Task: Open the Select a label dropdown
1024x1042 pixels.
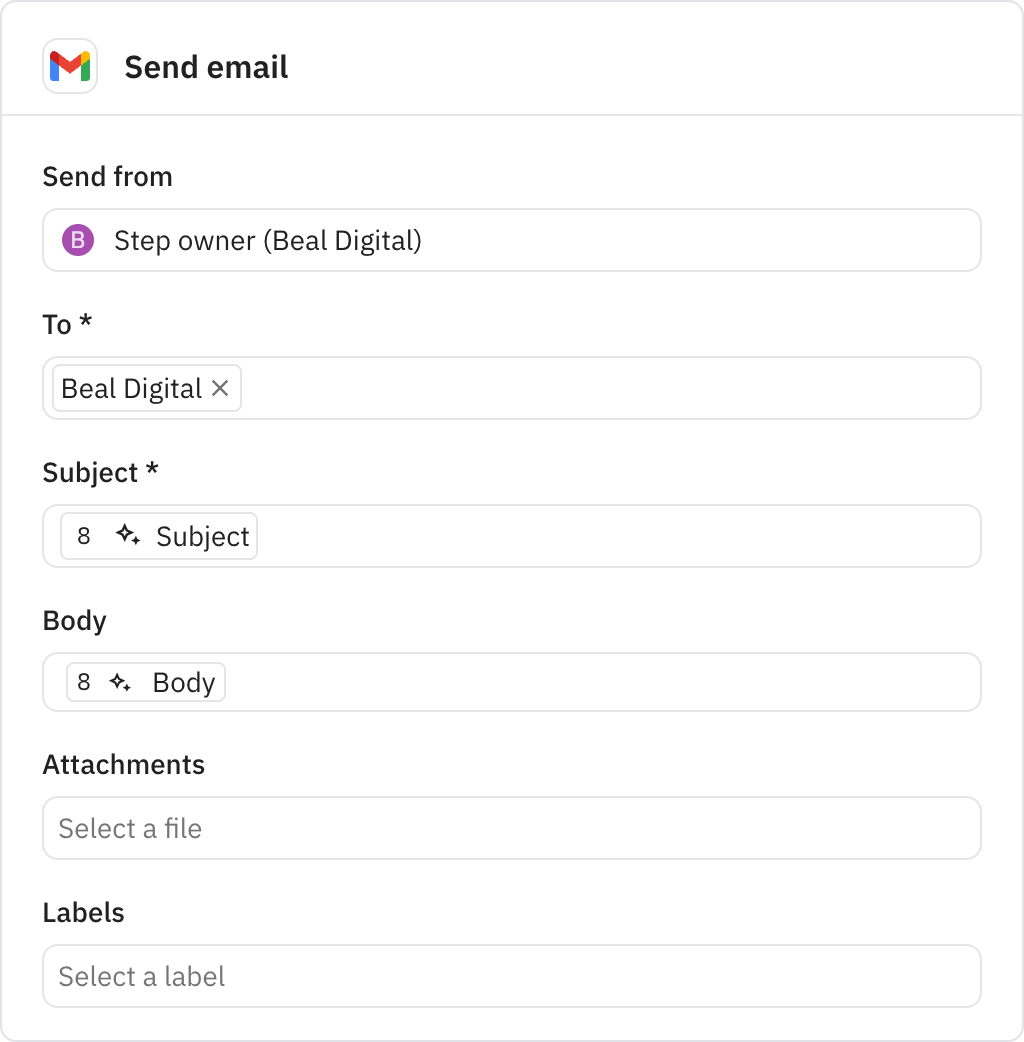Action: point(512,976)
